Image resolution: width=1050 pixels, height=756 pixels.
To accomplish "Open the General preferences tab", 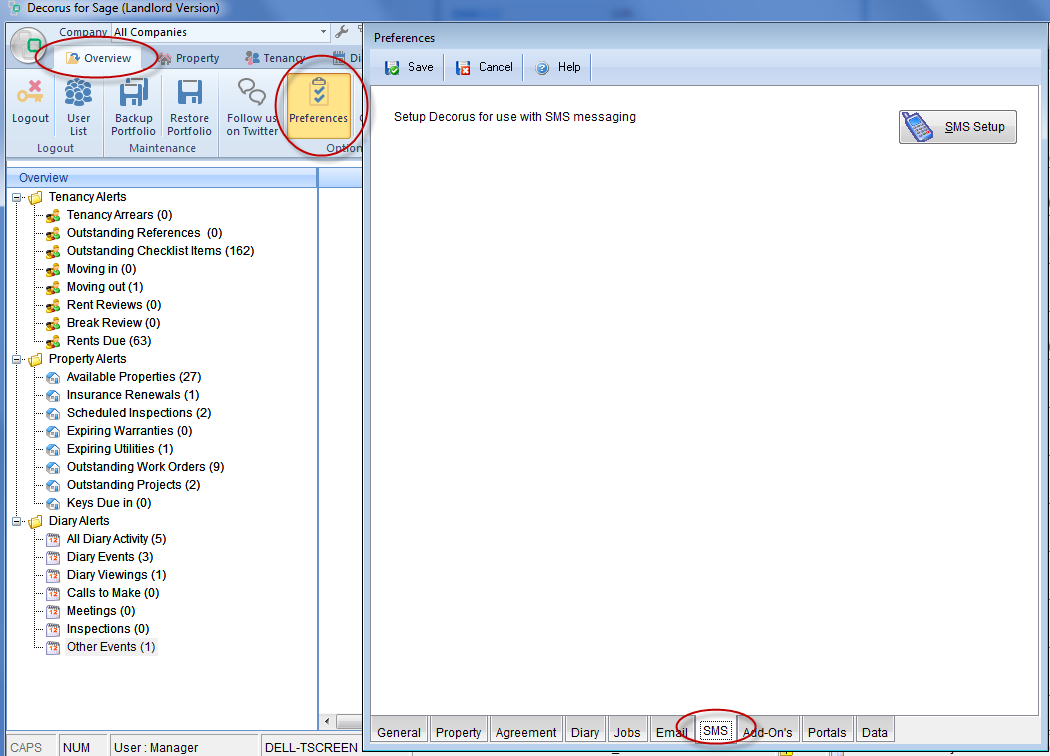I will click(399, 732).
